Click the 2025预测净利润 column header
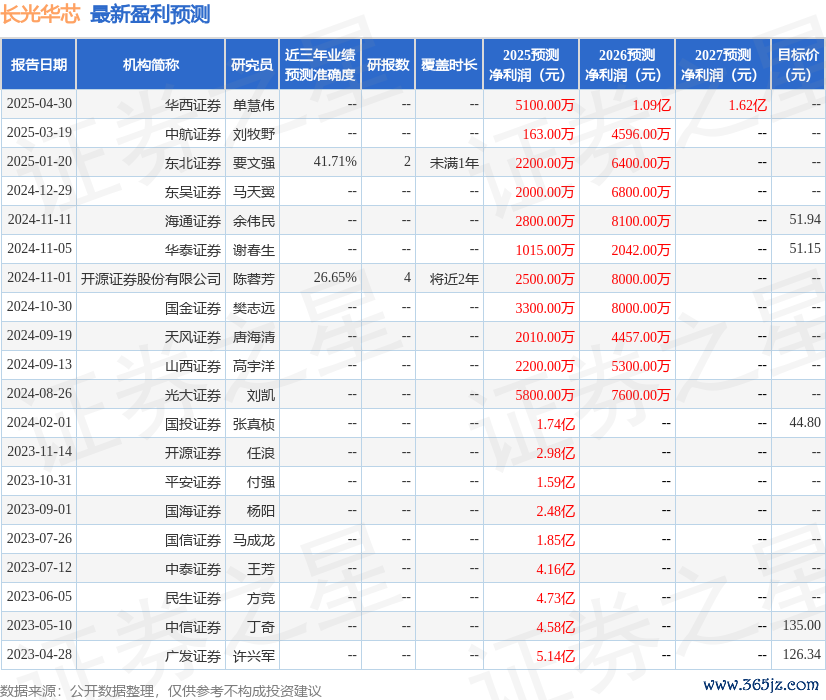This screenshot has height=700, width=826. (x=531, y=64)
